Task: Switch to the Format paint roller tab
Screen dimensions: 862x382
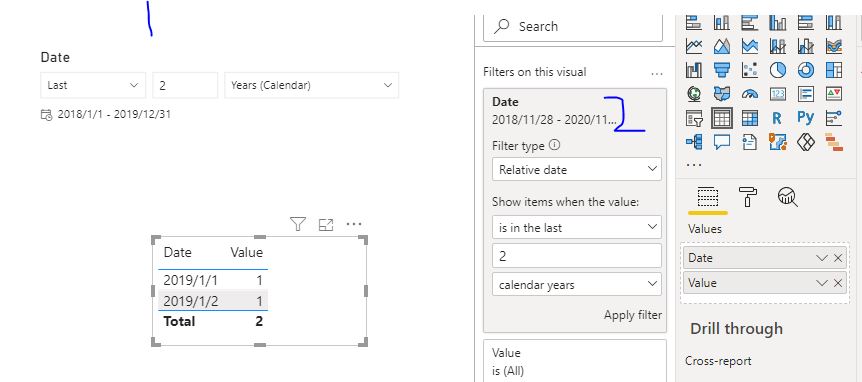Action: pos(748,196)
